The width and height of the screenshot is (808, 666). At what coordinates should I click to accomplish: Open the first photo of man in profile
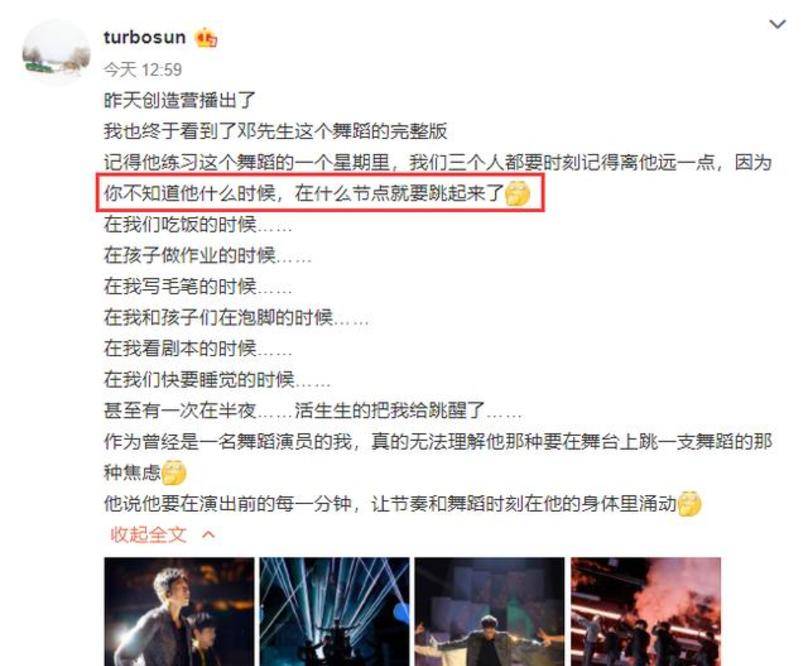[179, 611]
